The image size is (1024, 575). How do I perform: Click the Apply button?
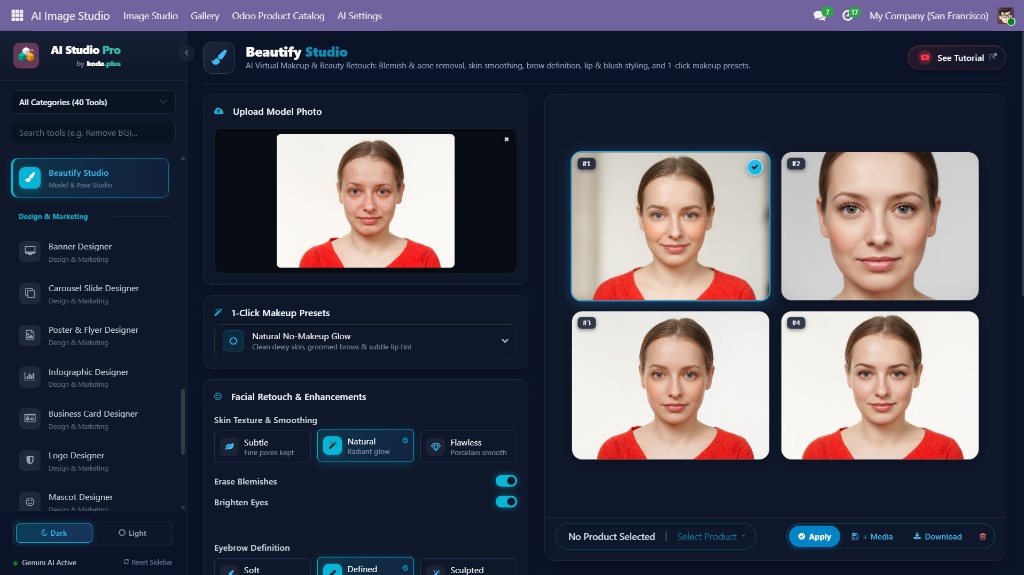click(814, 536)
